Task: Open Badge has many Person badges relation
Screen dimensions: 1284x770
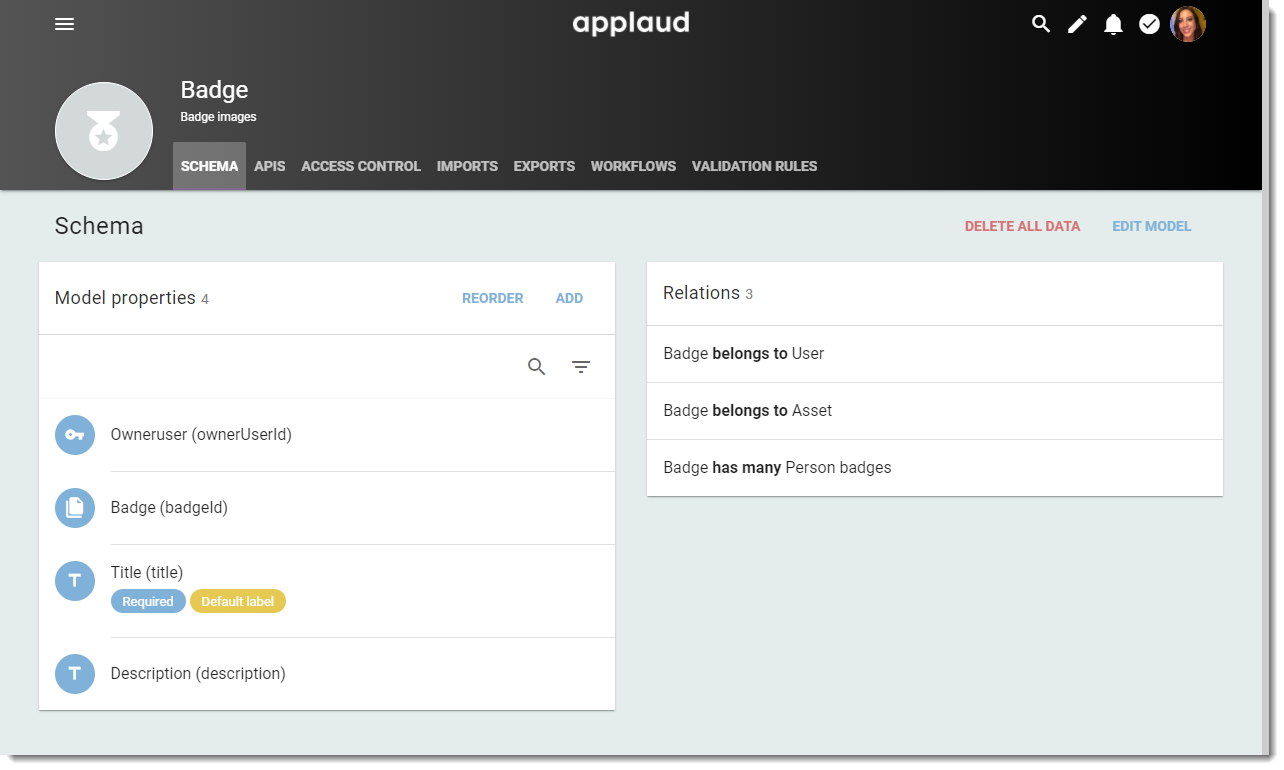Action: pyautogui.click(x=935, y=468)
